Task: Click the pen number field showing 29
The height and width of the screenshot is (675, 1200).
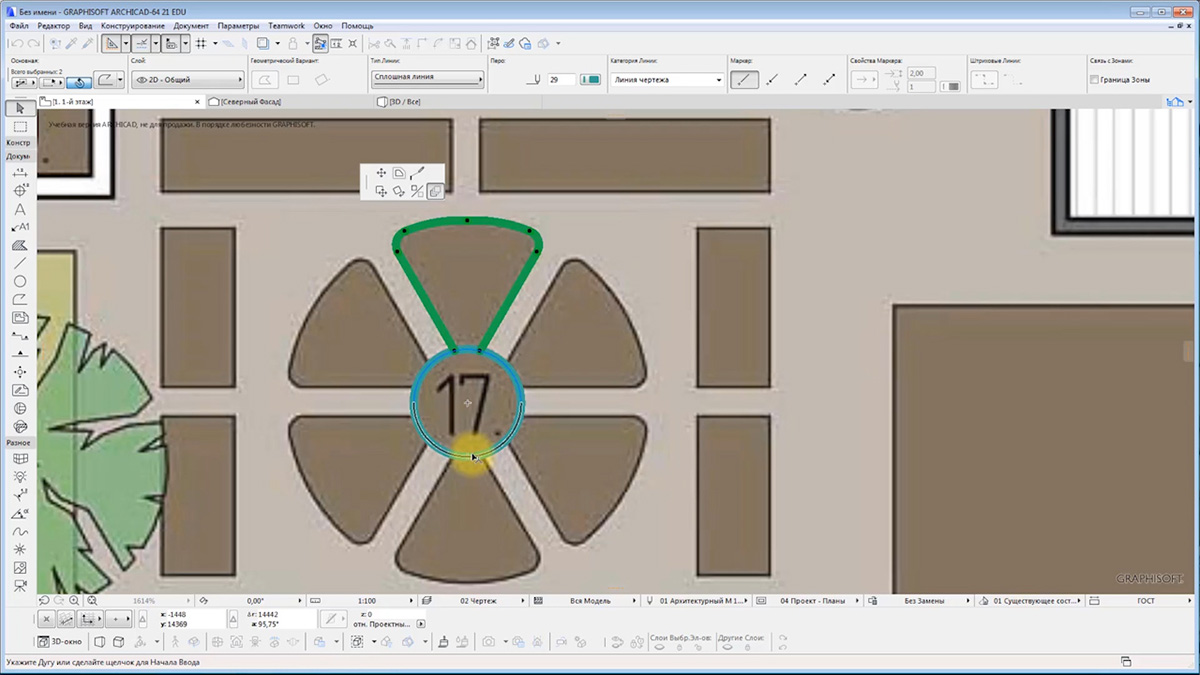Action: coord(560,80)
